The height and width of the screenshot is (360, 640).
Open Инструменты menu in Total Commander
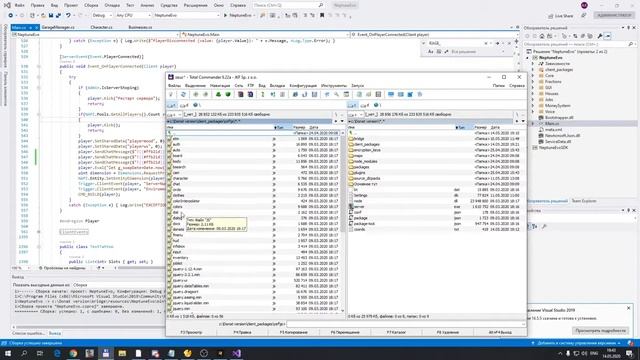(334, 86)
